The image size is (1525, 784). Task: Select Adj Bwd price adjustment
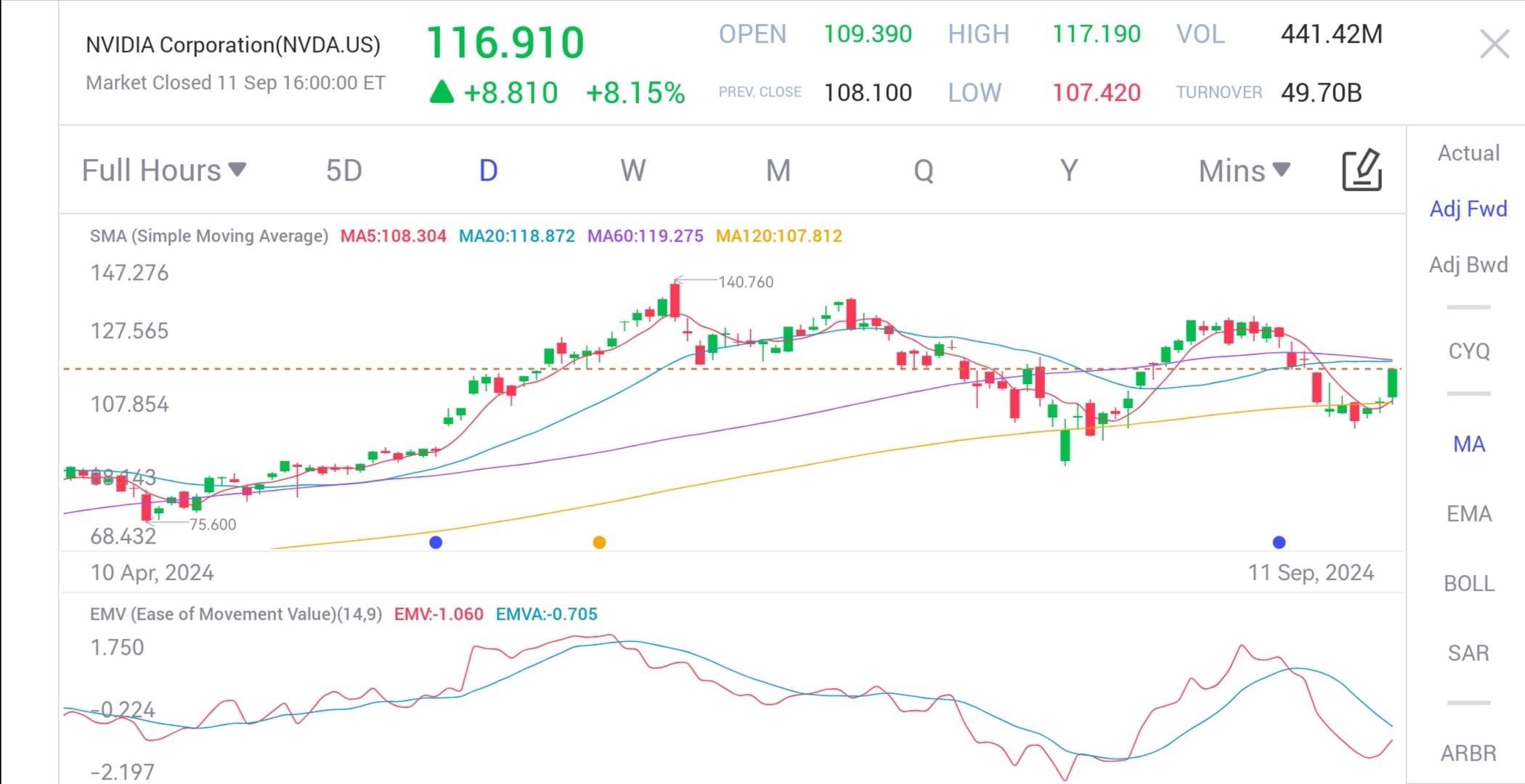pyautogui.click(x=1468, y=265)
